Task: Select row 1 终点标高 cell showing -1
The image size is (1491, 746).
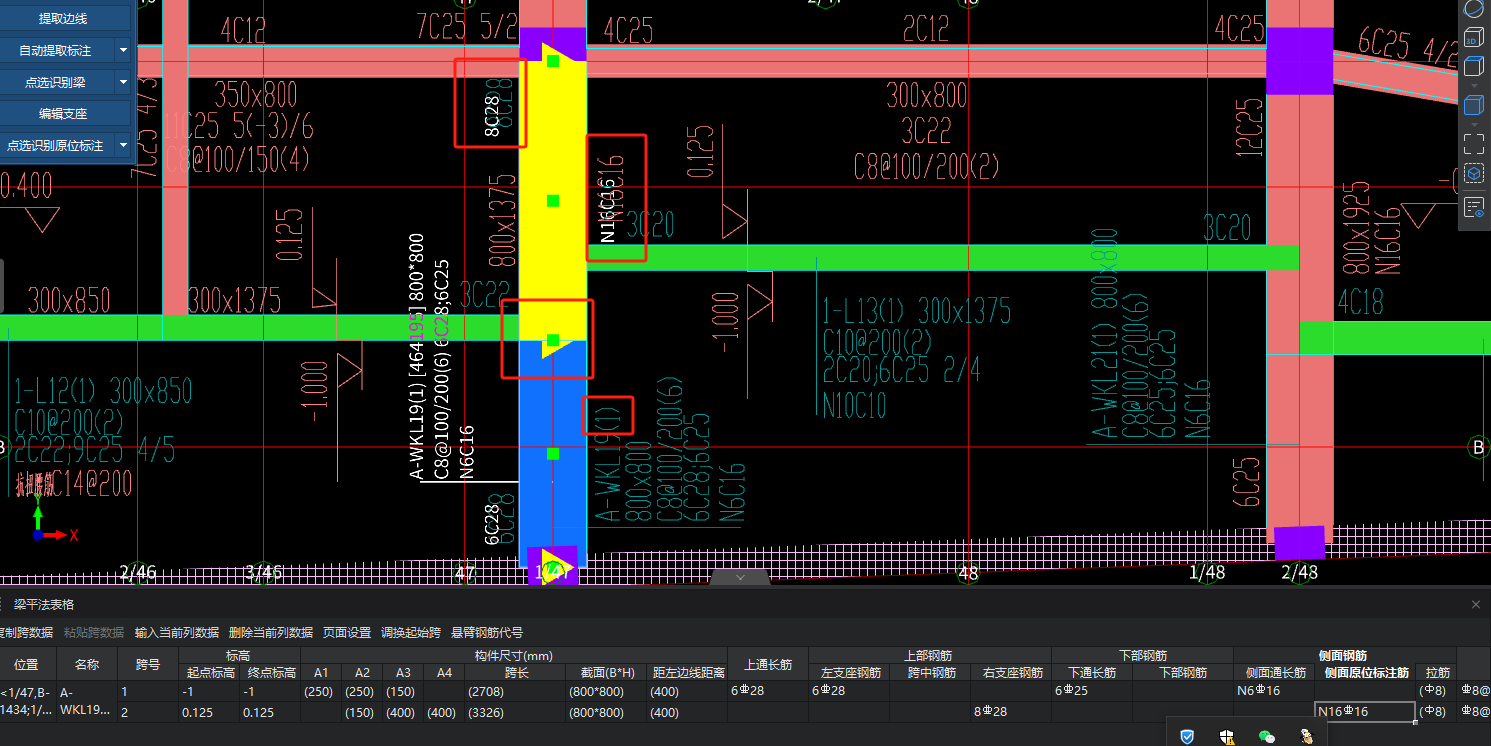Action: (270, 691)
